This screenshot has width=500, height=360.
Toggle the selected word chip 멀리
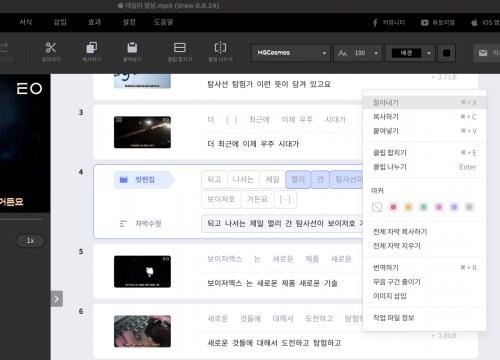pyautogui.click(x=298, y=180)
